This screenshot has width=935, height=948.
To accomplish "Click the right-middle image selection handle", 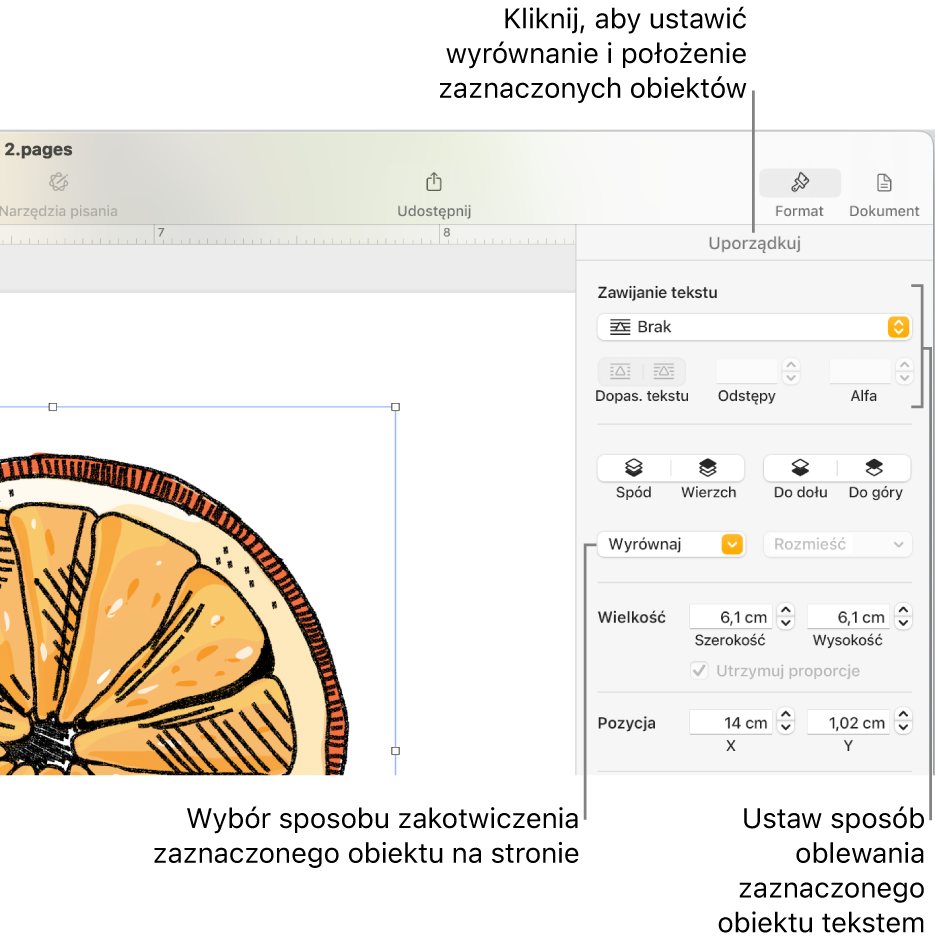I will click(396, 750).
